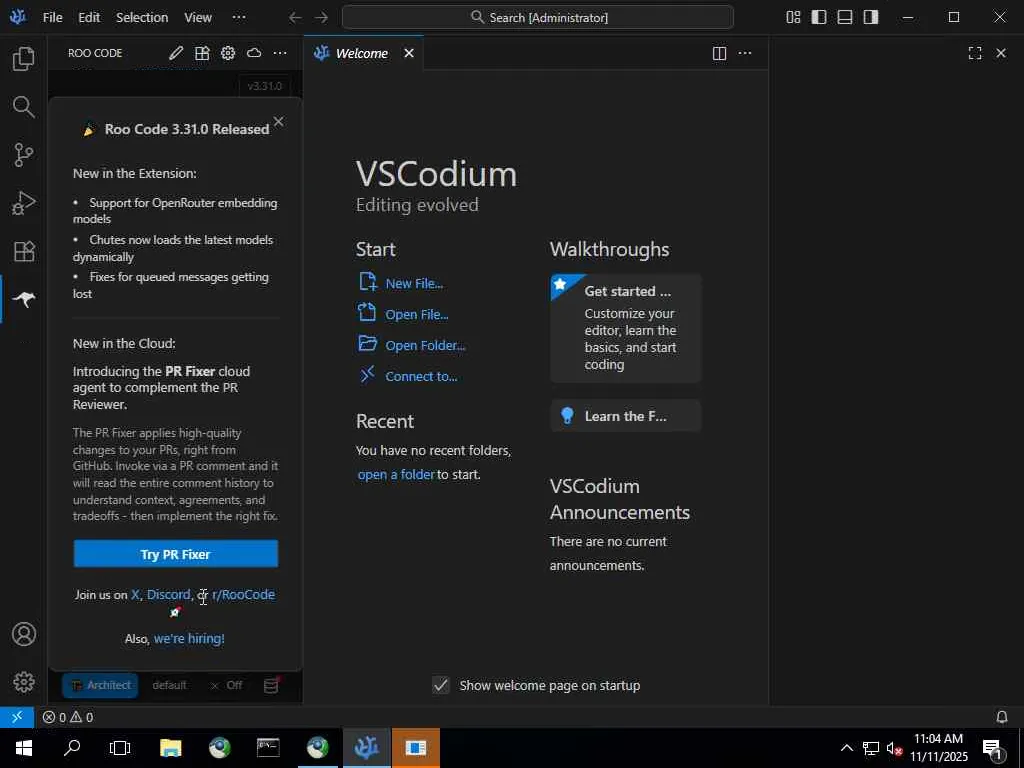The width and height of the screenshot is (1024, 768).
Task: Toggle the bottom panel visibility
Action: click(844, 18)
